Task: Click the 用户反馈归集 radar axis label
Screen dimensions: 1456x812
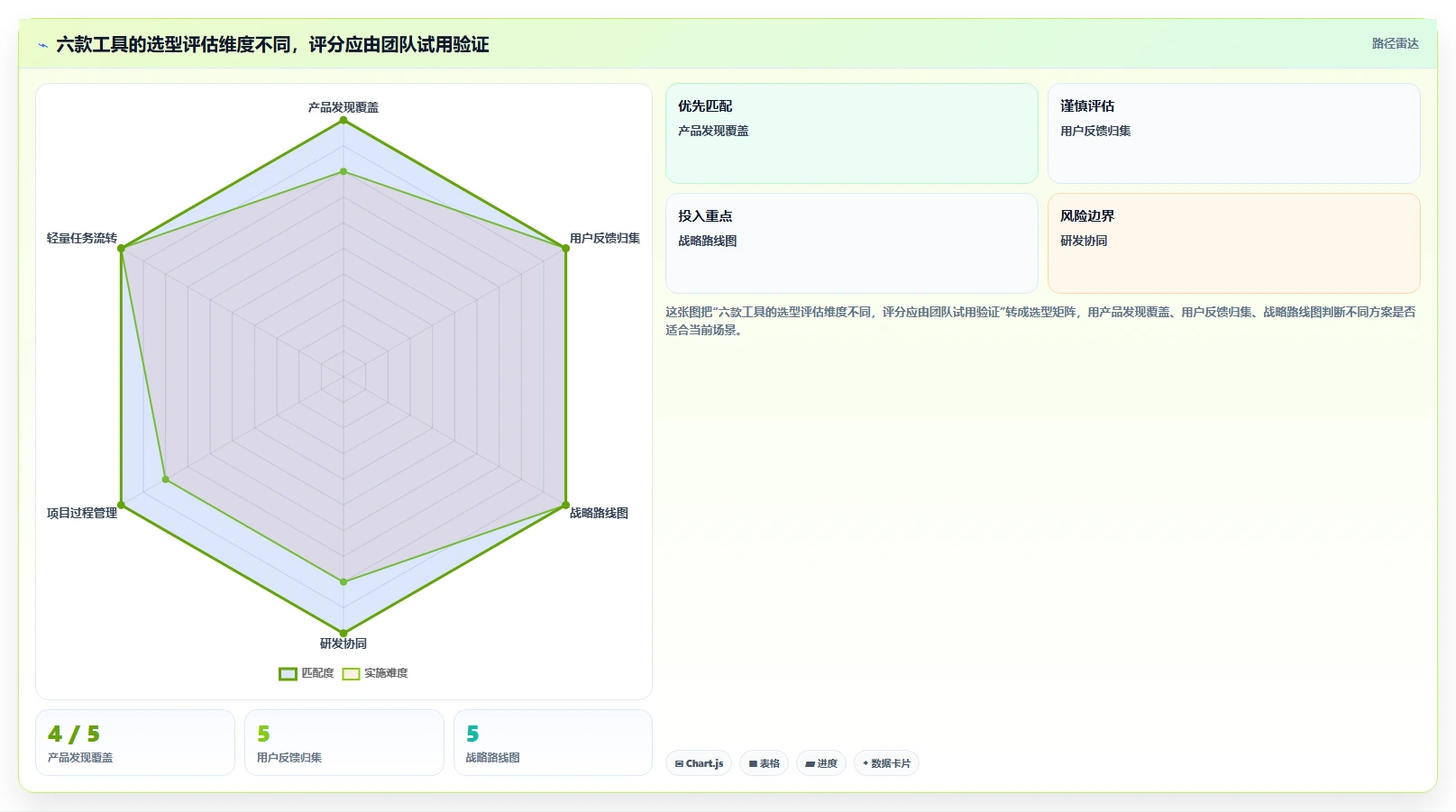Action: point(605,238)
